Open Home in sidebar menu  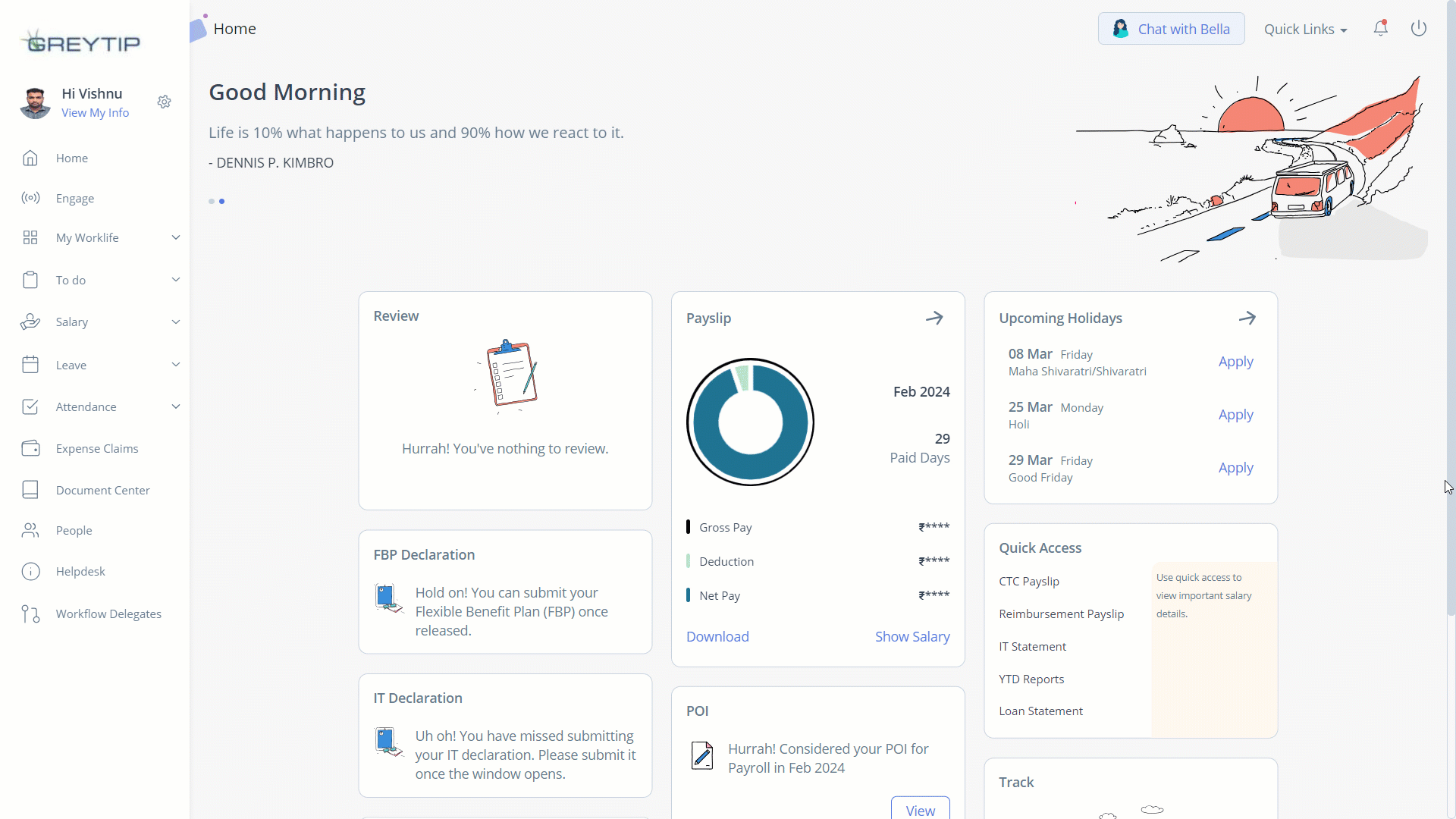pyautogui.click(x=72, y=158)
